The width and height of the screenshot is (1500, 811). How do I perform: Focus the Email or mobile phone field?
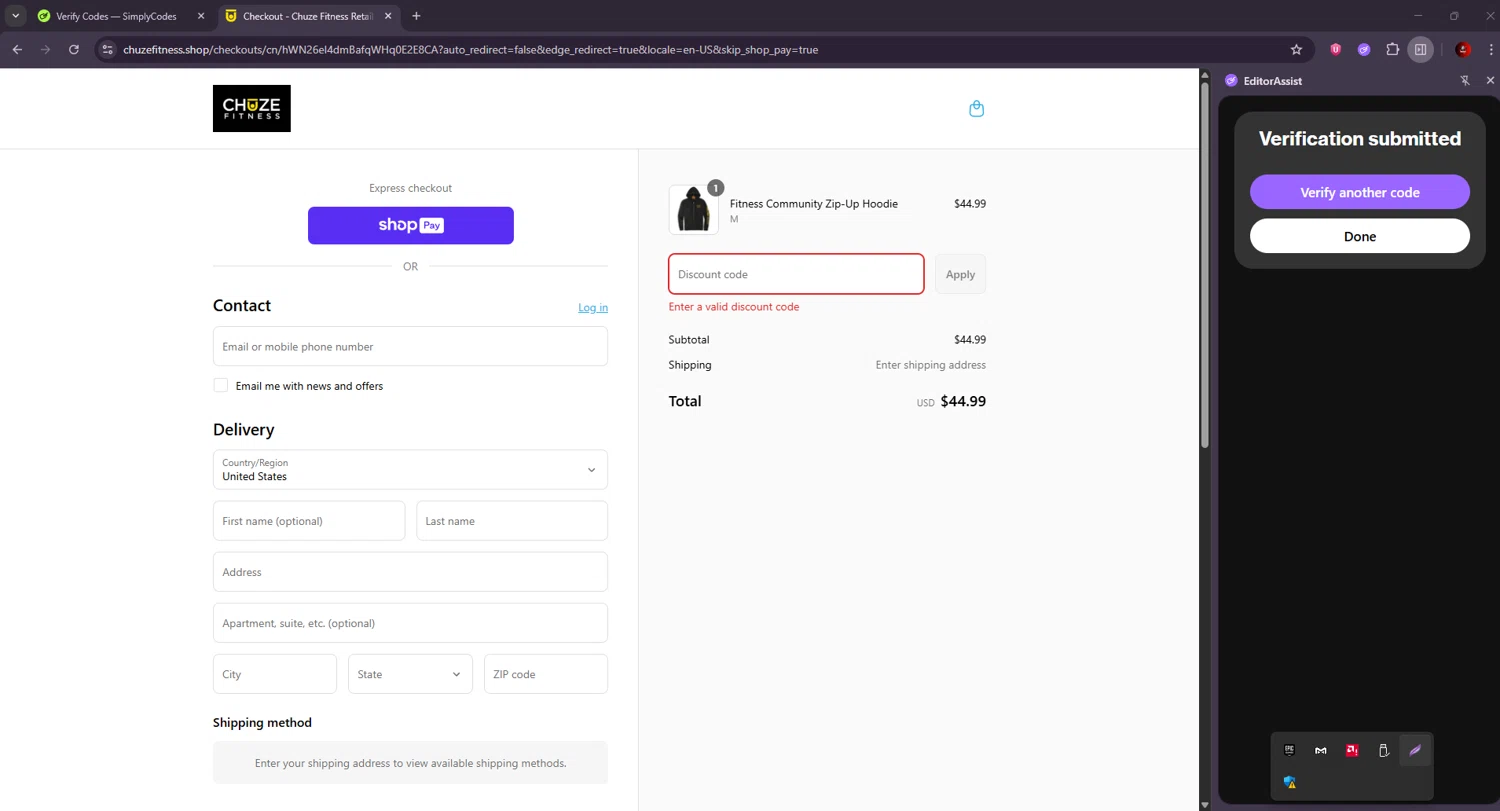410,346
